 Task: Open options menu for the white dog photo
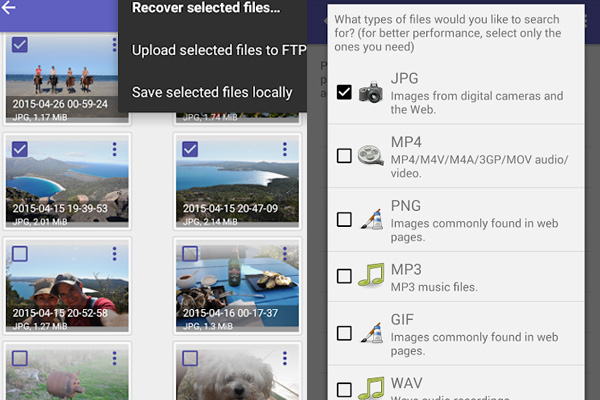284,358
